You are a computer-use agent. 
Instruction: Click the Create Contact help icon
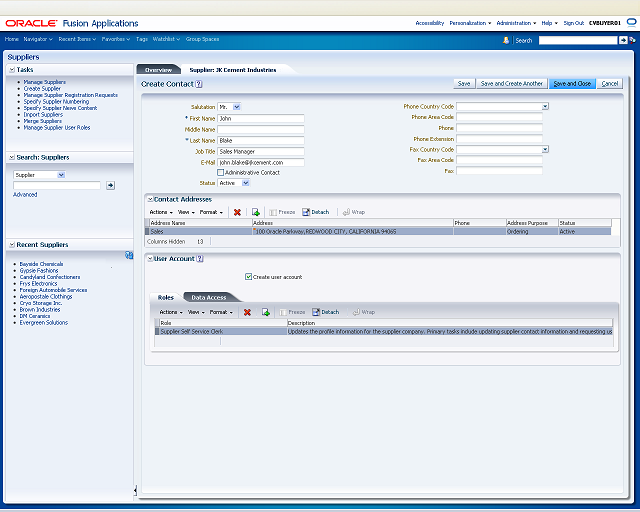199,84
